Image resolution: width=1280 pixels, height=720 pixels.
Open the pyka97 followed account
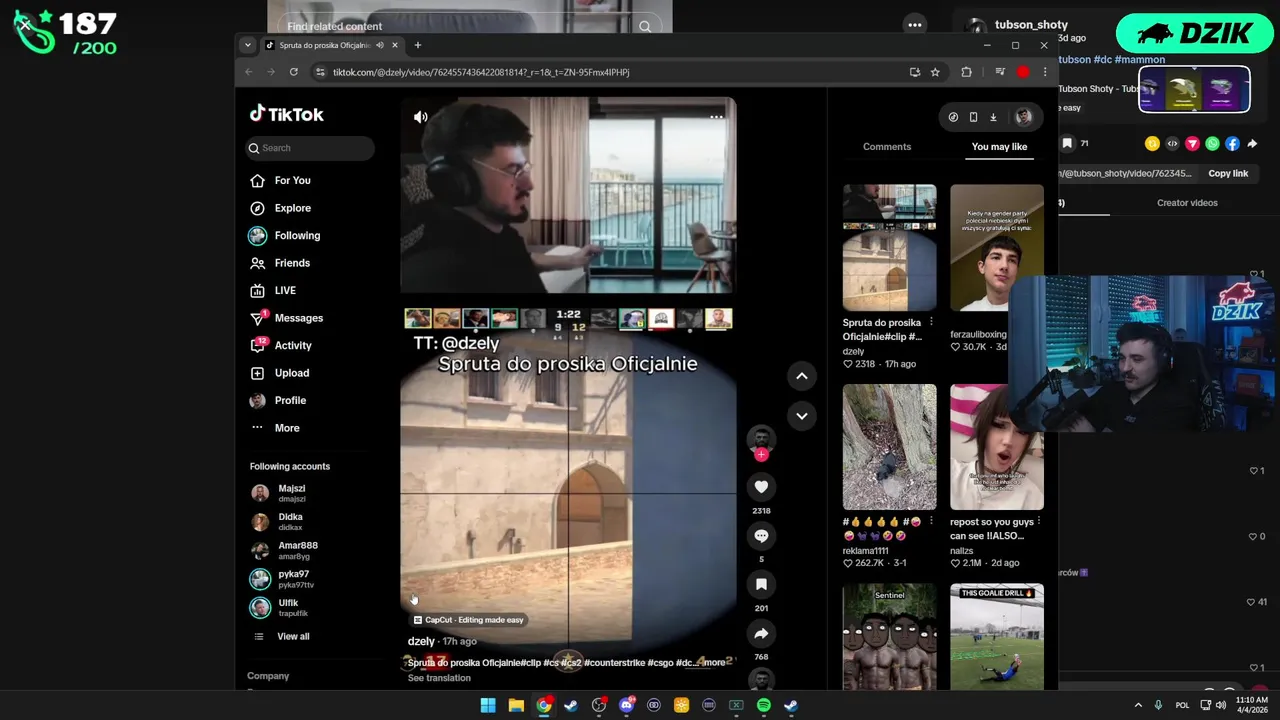pos(283,579)
